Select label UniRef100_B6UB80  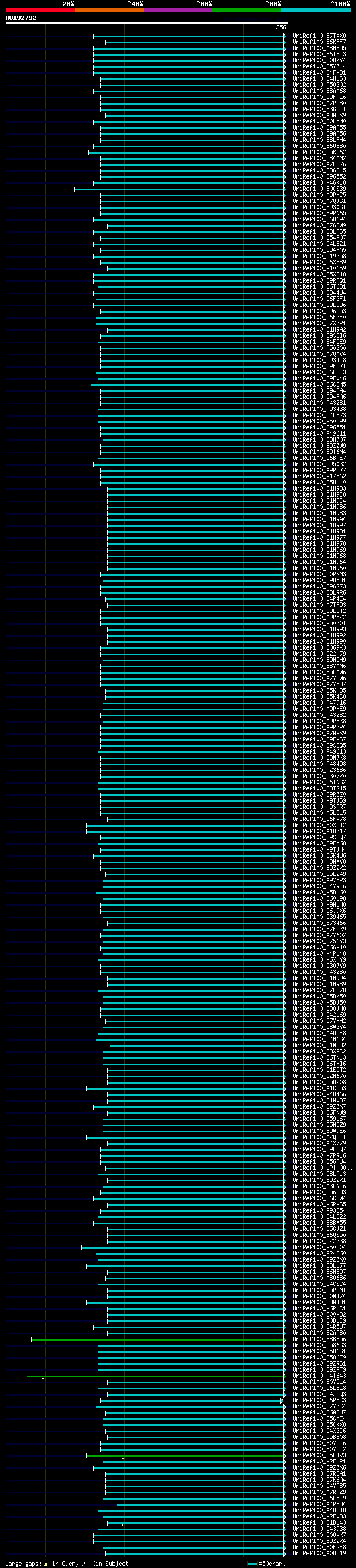point(319,146)
